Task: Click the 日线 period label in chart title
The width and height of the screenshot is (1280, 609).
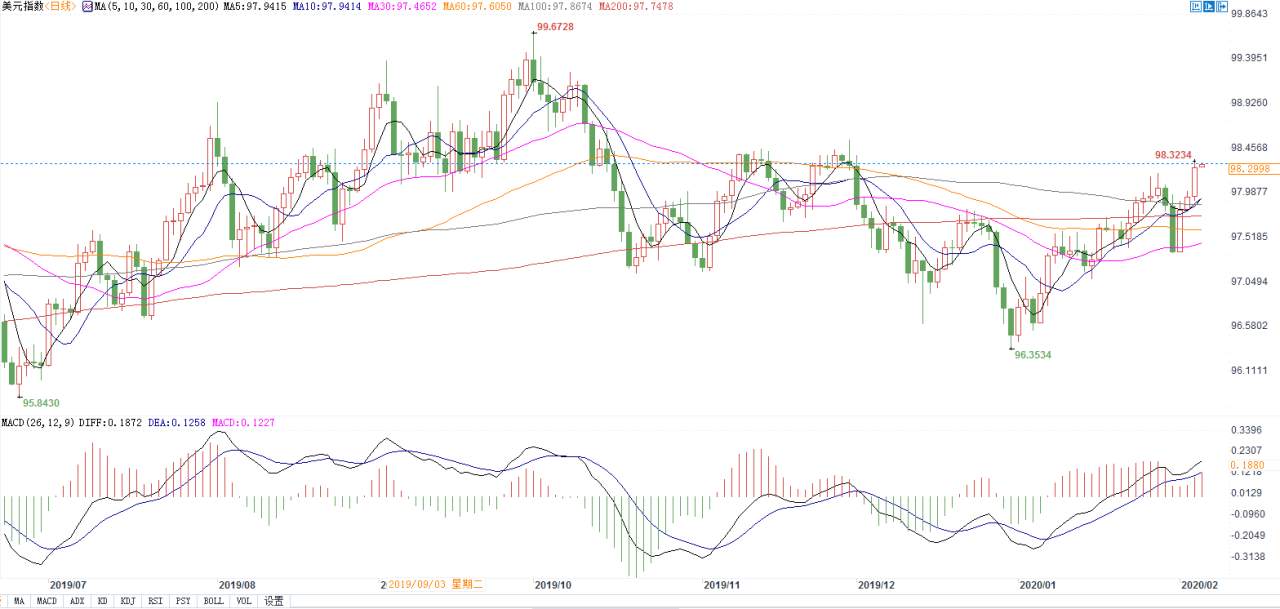Action: (x=61, y=7)
